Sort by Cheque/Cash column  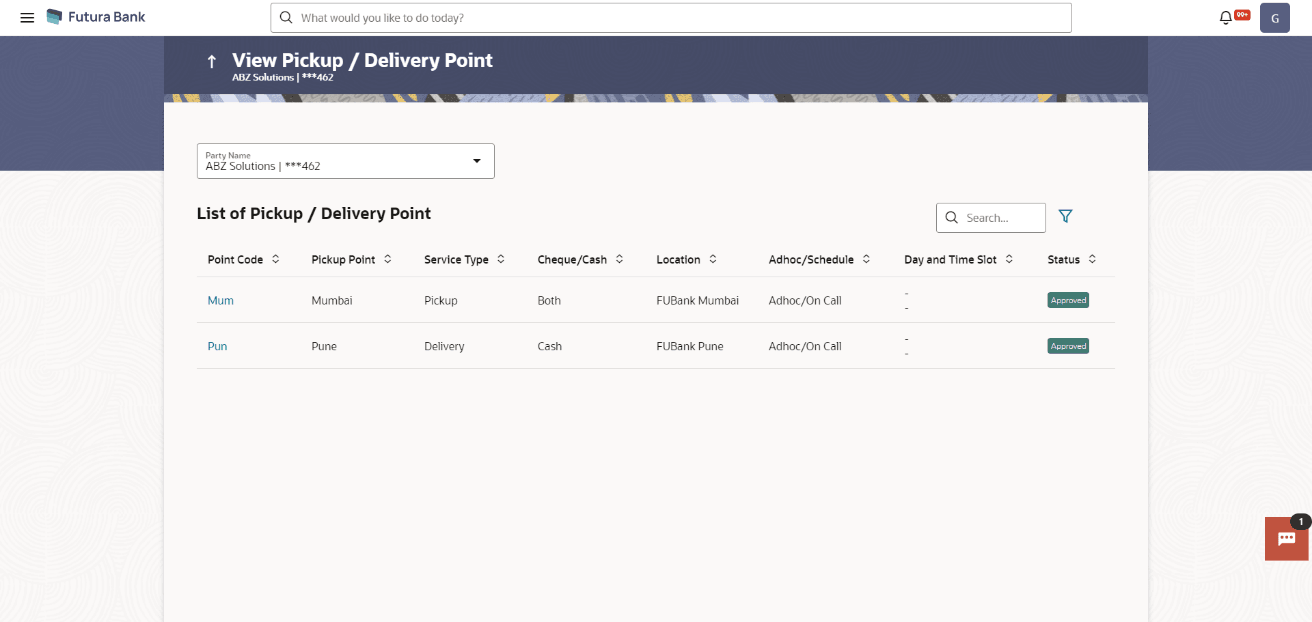click(619, 259)
